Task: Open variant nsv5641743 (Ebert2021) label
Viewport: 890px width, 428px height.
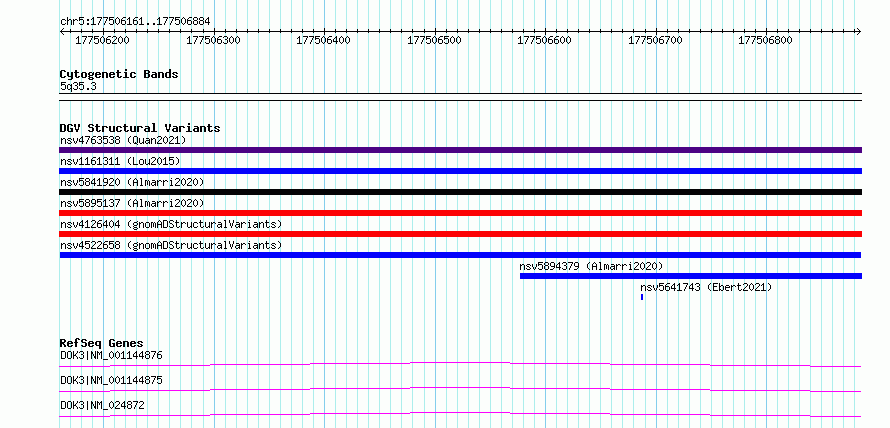Action: 706,287
